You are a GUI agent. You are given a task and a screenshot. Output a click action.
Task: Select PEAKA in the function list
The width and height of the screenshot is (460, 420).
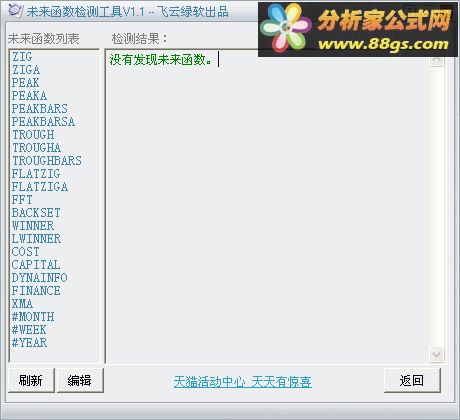click(29, 96)
